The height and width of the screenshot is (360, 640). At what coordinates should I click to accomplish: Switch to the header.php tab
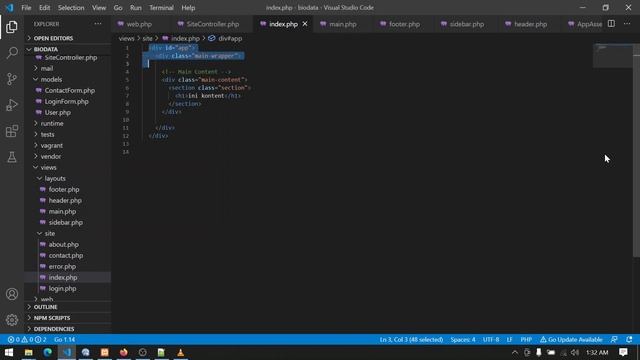click(530, 24)
